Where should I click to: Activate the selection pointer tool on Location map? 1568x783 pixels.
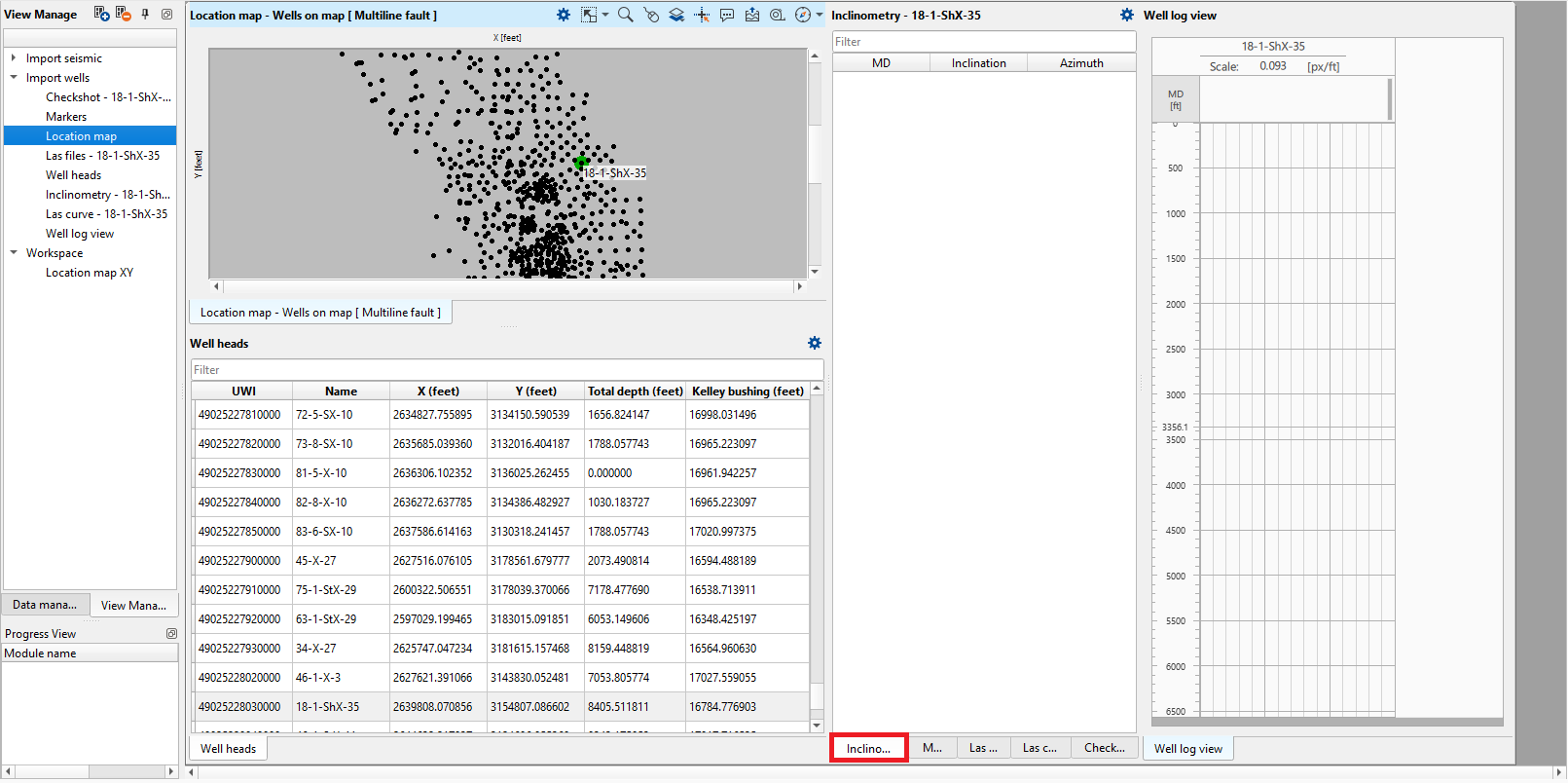point(589,15)
